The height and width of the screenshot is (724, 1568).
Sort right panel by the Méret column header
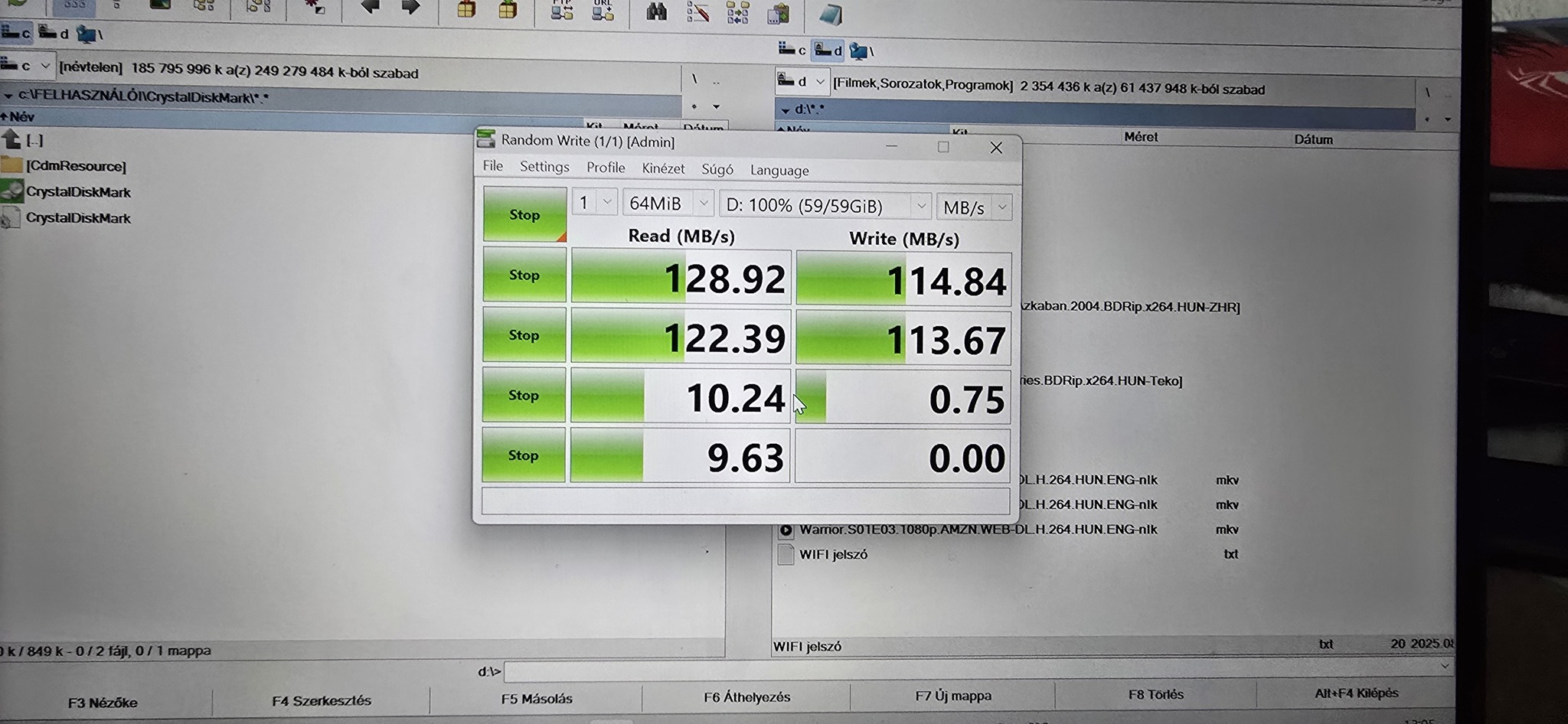1141,137
